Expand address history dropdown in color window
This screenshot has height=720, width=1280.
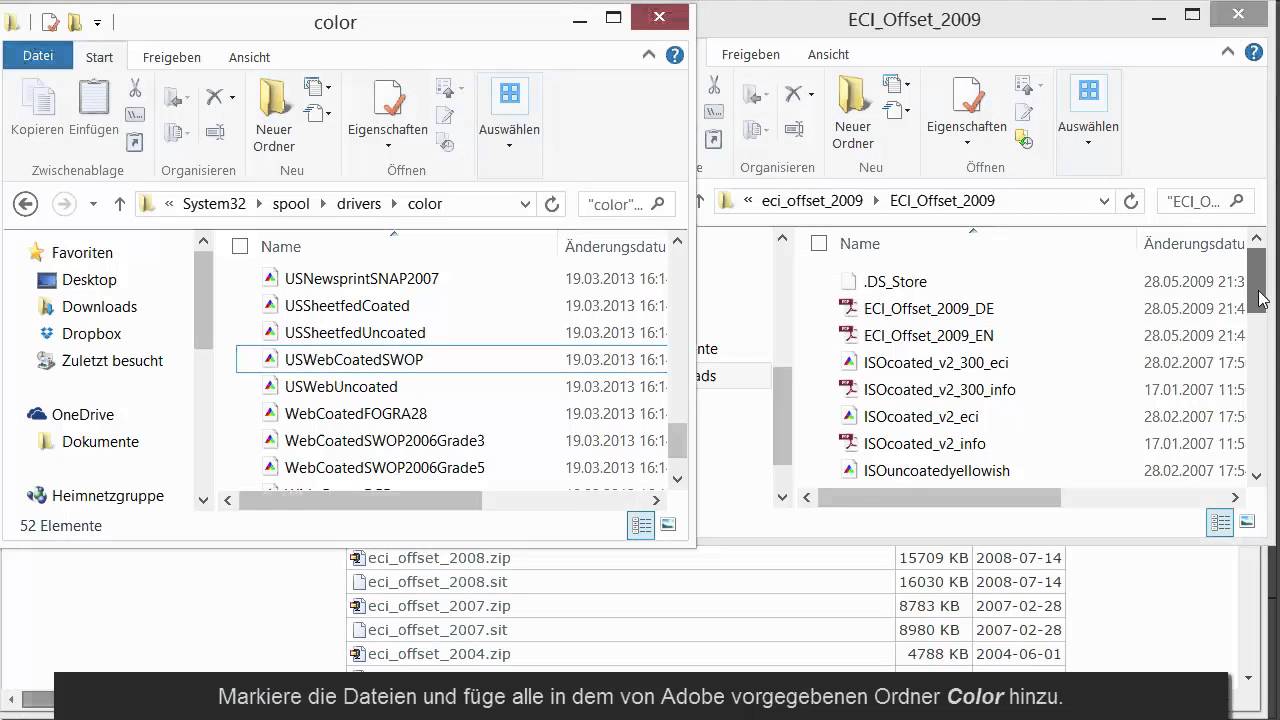click(x=525, y=204)
